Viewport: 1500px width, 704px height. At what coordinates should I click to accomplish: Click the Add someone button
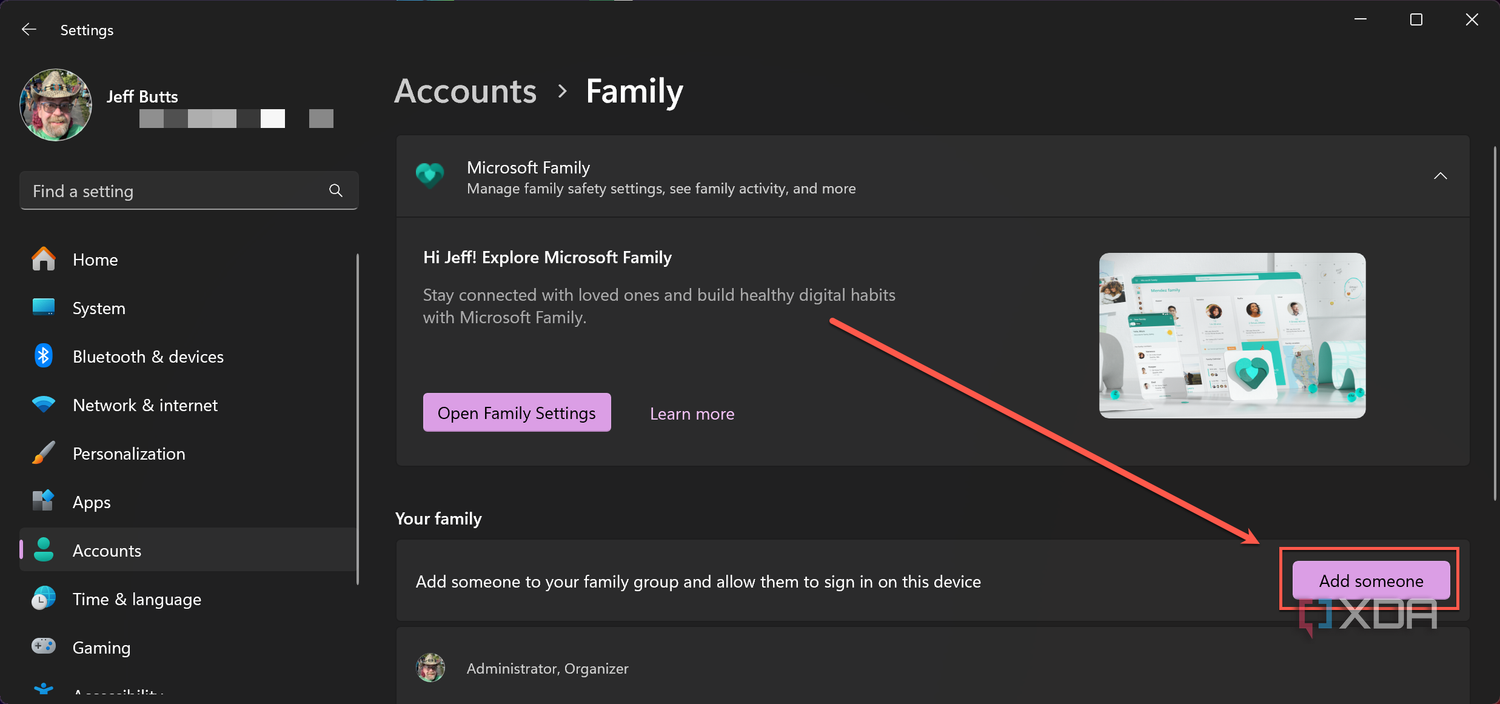tap(1371, 581)
